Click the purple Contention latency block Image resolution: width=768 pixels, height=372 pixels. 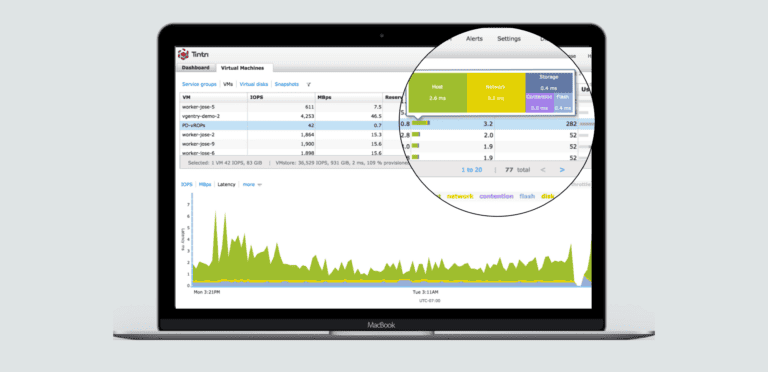tap(540, 103)
